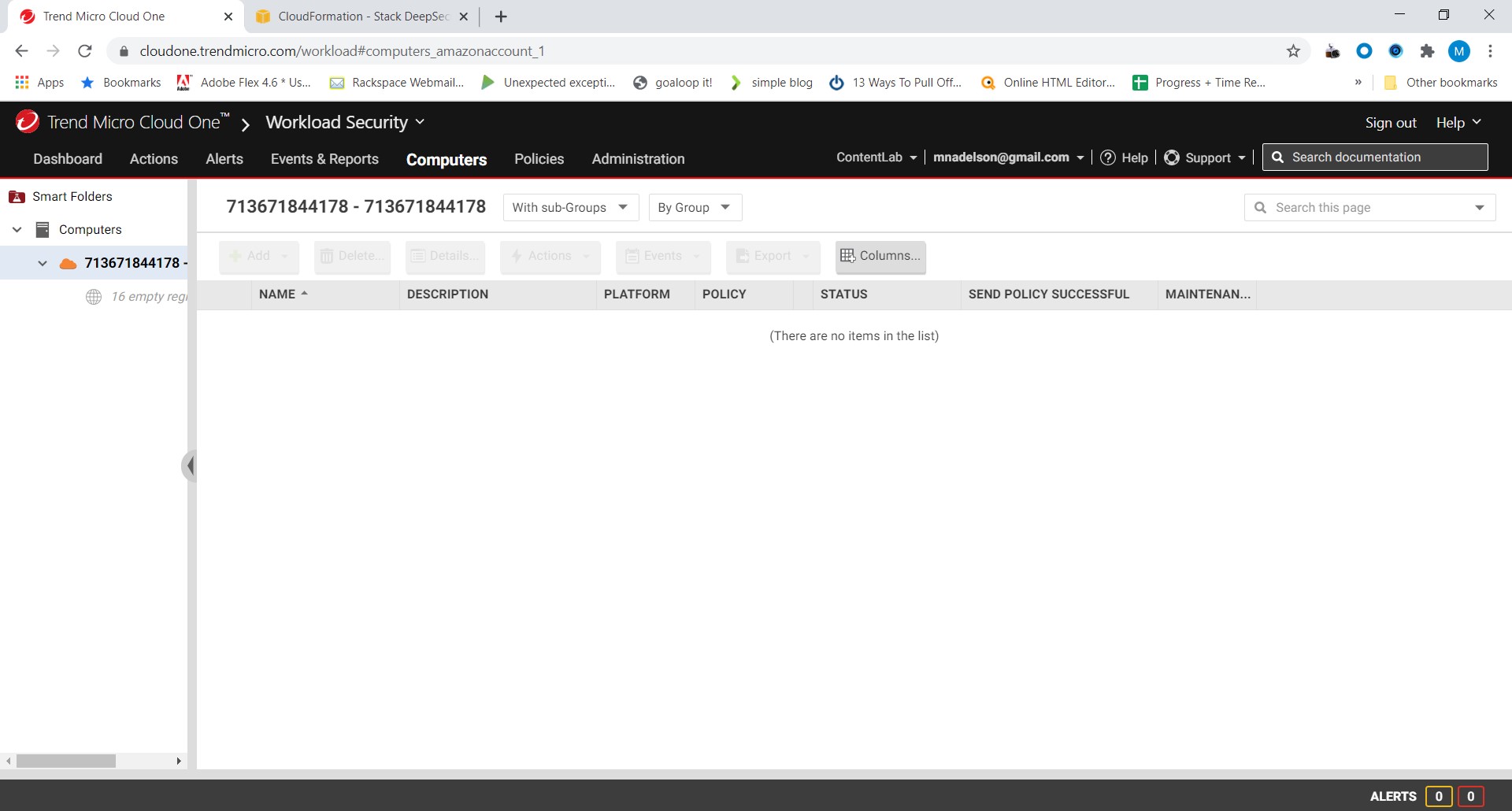Select the Computers tree node

[x=90, y=230]
